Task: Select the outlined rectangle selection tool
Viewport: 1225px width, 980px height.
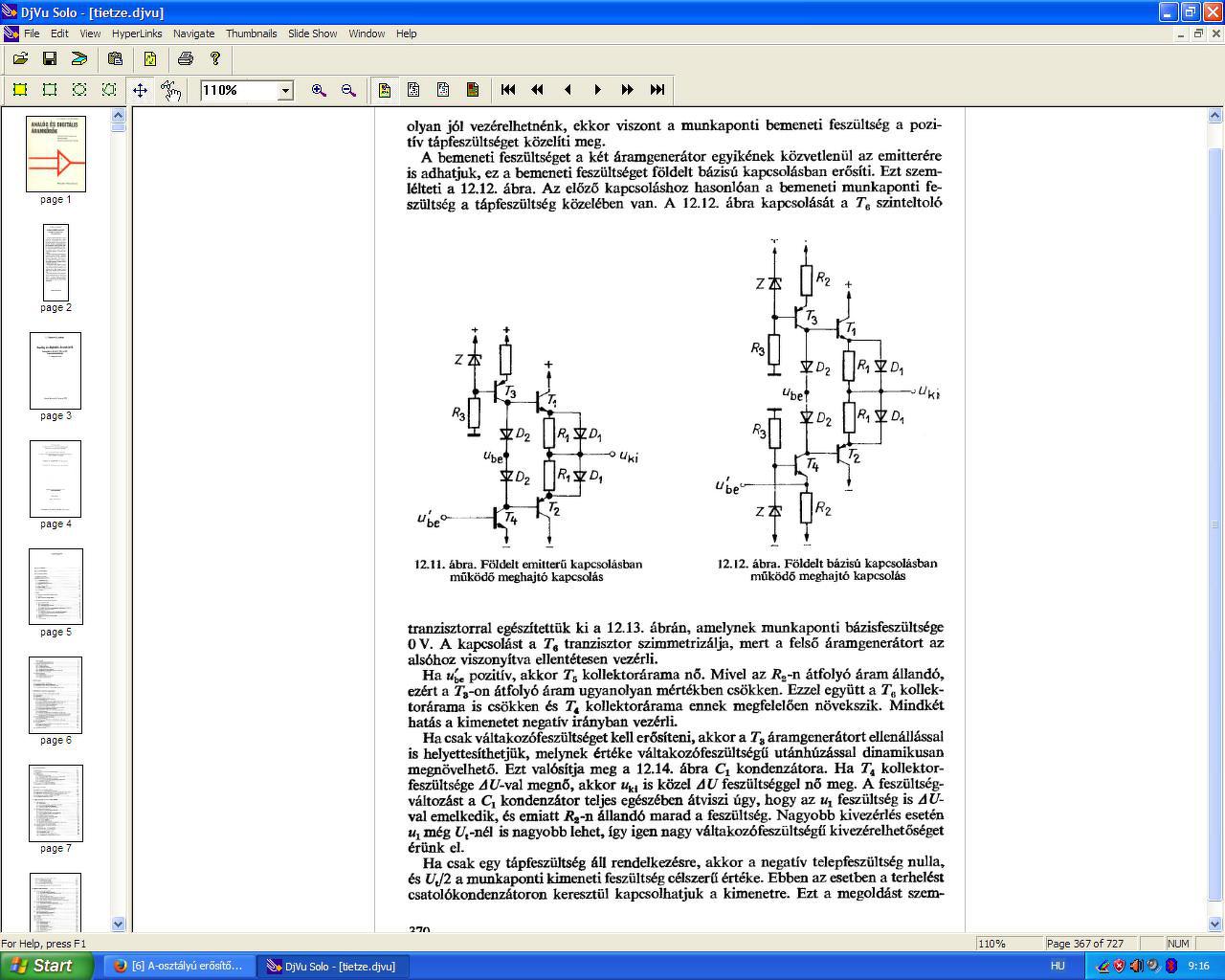Action: tap(50, 90)
